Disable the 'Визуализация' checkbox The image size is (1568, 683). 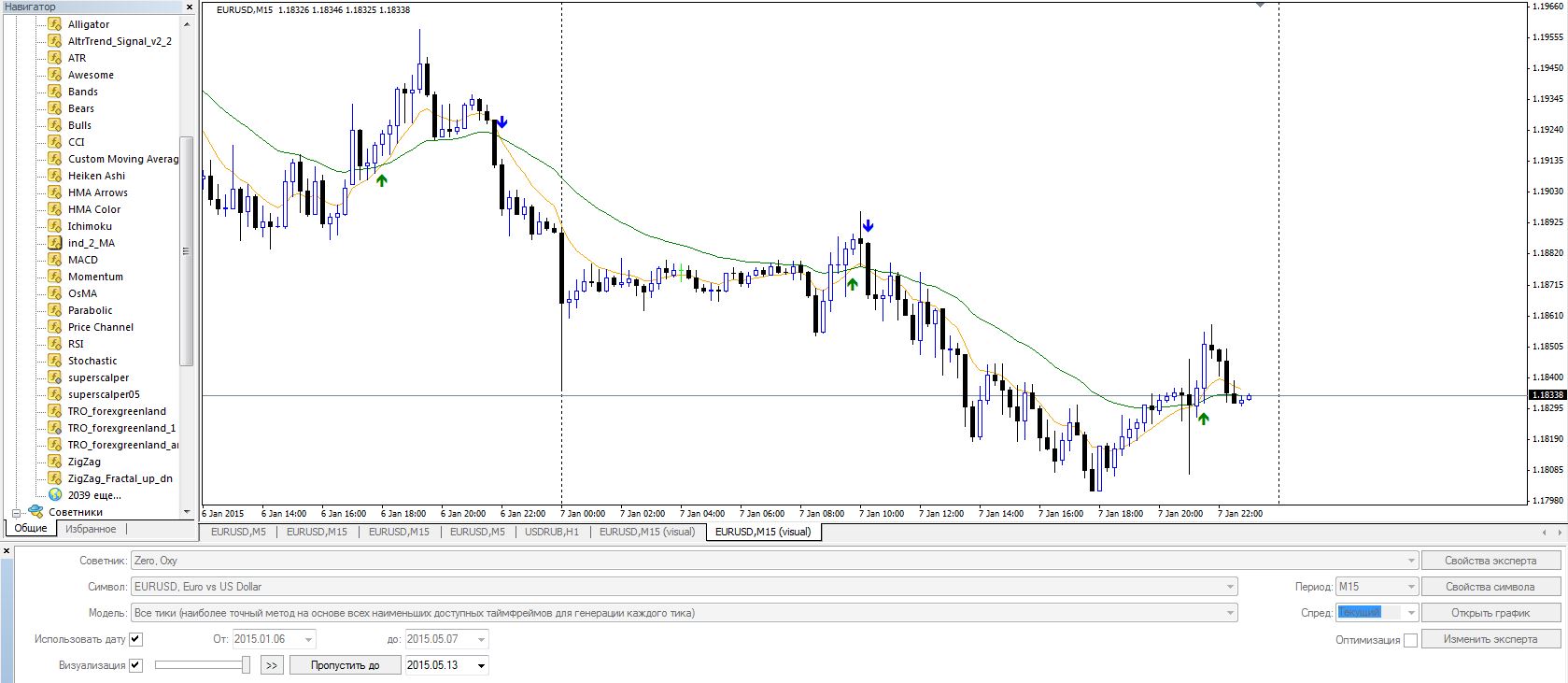(136, 665)
